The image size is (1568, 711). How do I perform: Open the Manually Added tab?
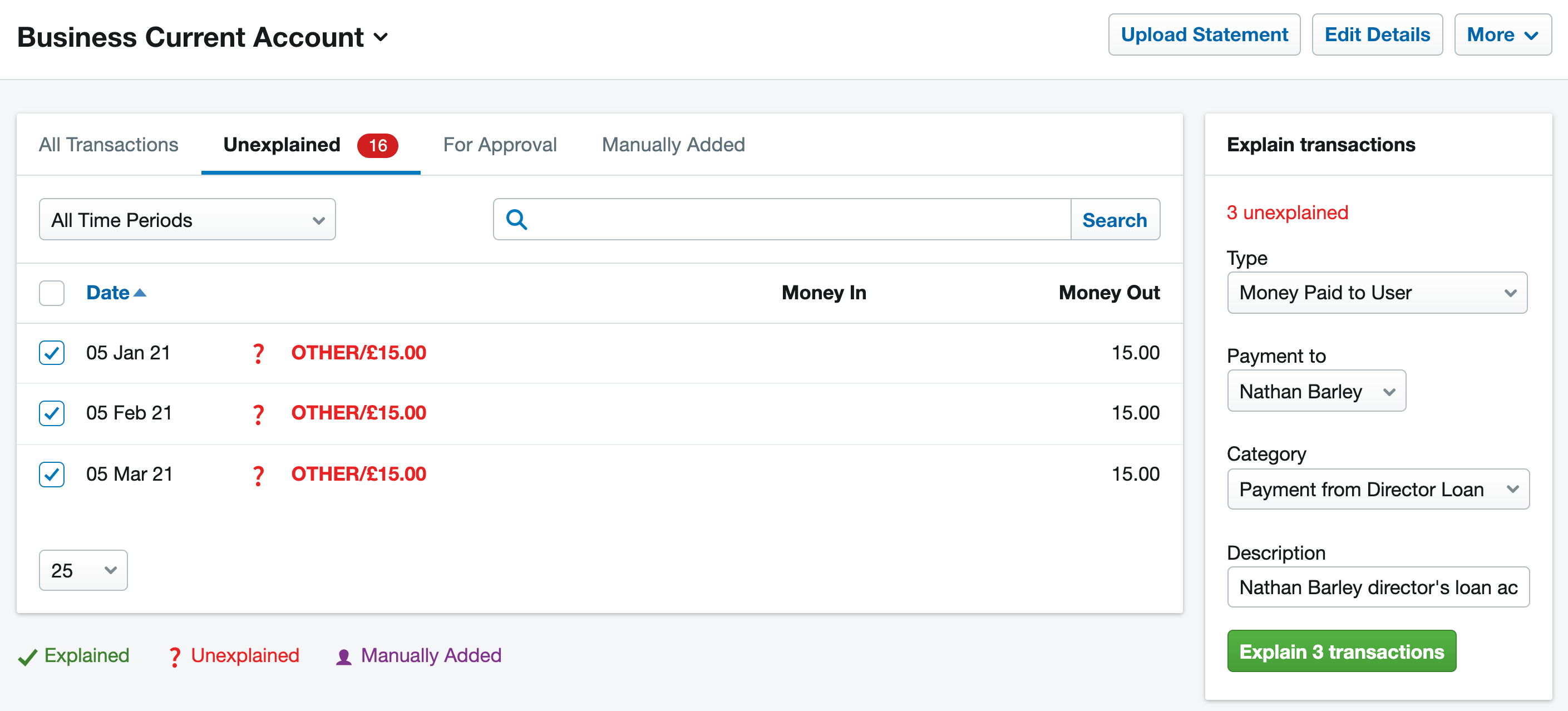673,145
